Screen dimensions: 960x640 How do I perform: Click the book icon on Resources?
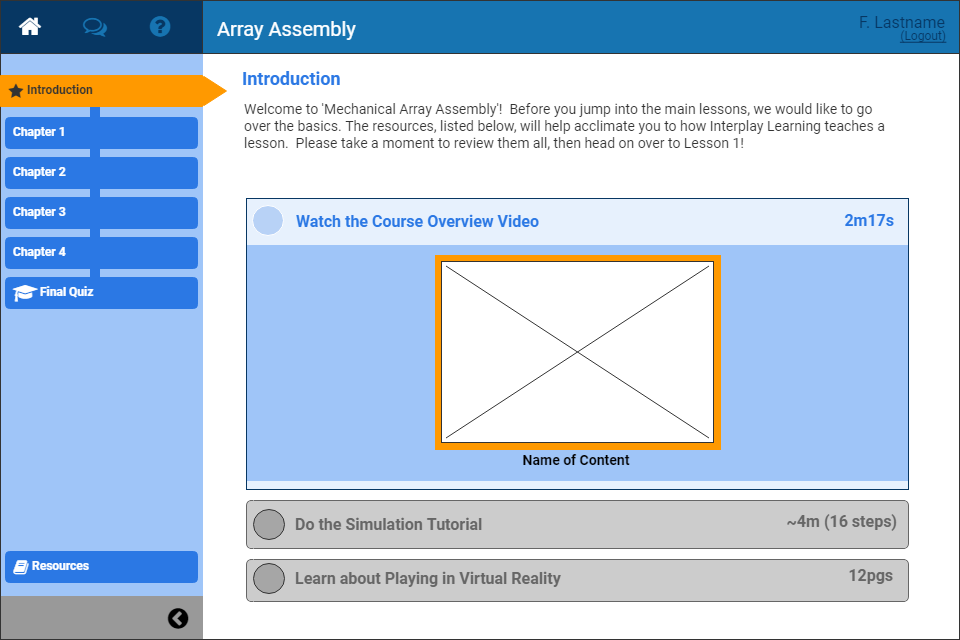coord(20,567)
